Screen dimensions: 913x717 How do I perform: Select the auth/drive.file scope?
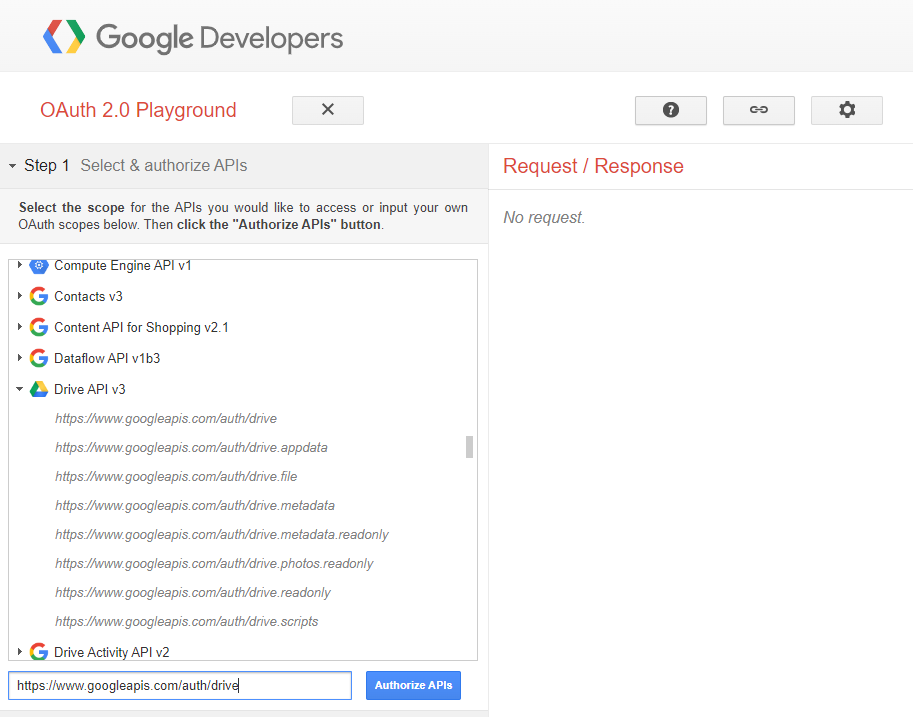click(x=176, y=476)
